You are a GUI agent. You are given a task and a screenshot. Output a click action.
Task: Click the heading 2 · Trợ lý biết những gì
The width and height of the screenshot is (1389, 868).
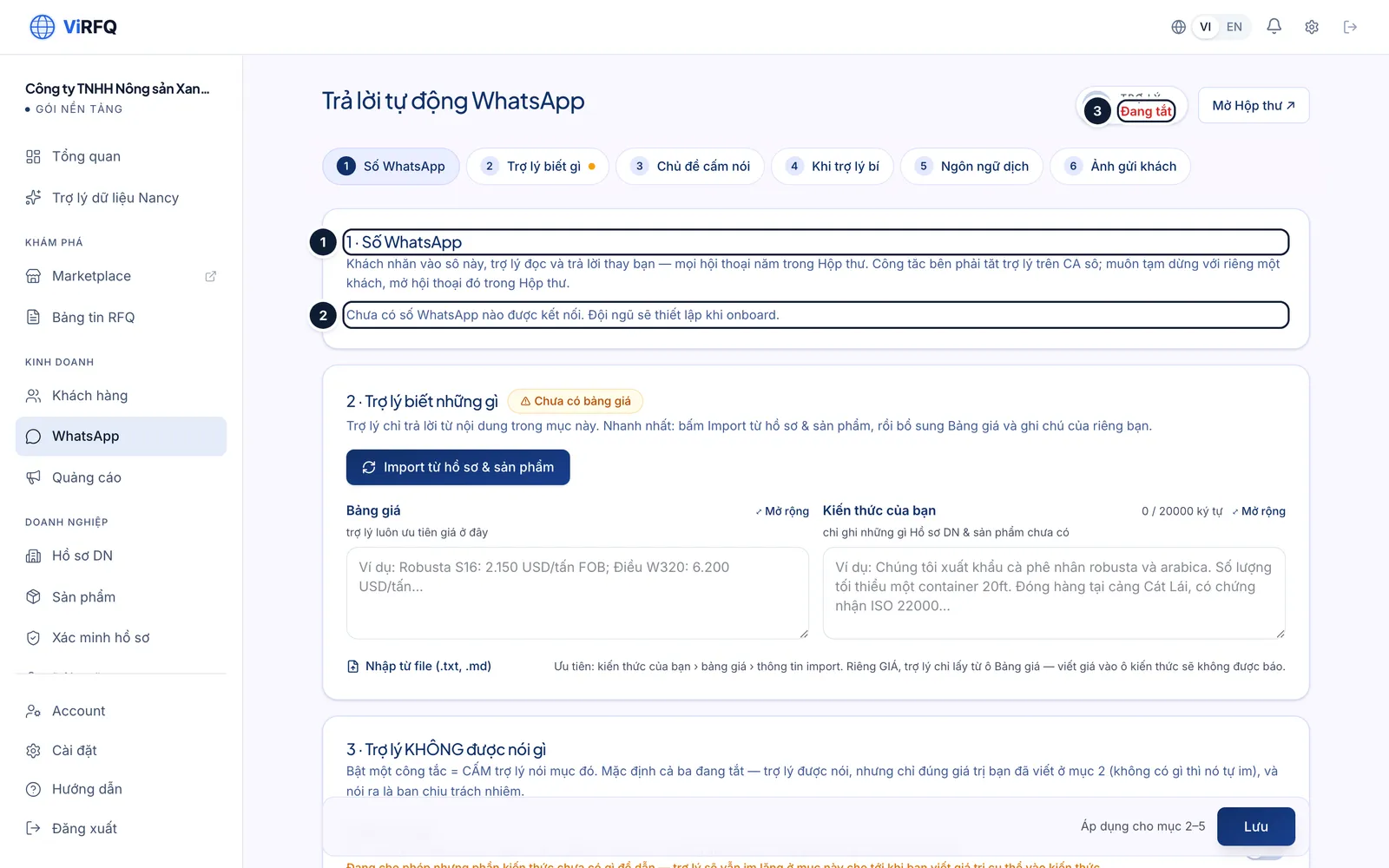tap(422, 401)
